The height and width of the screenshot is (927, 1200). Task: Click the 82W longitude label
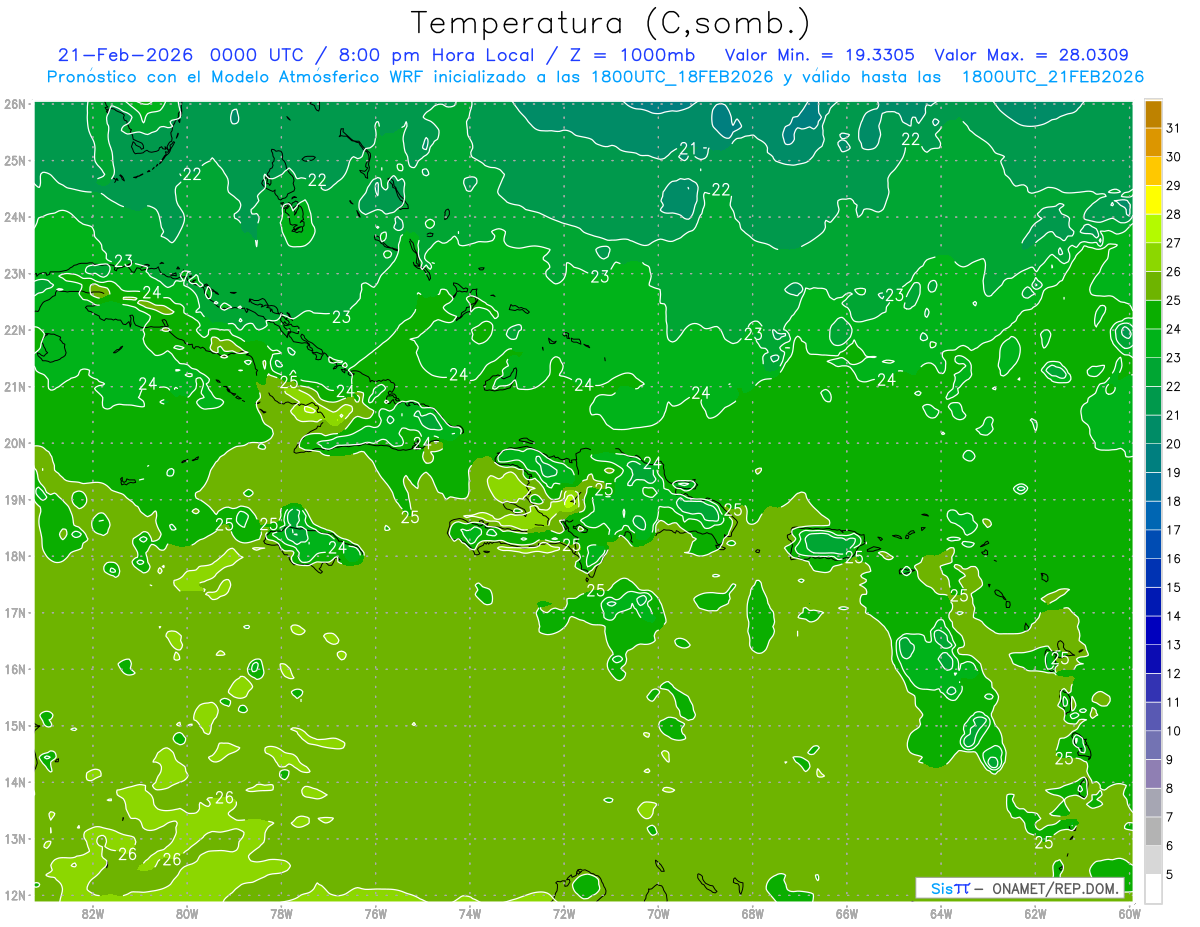(93, 913)
